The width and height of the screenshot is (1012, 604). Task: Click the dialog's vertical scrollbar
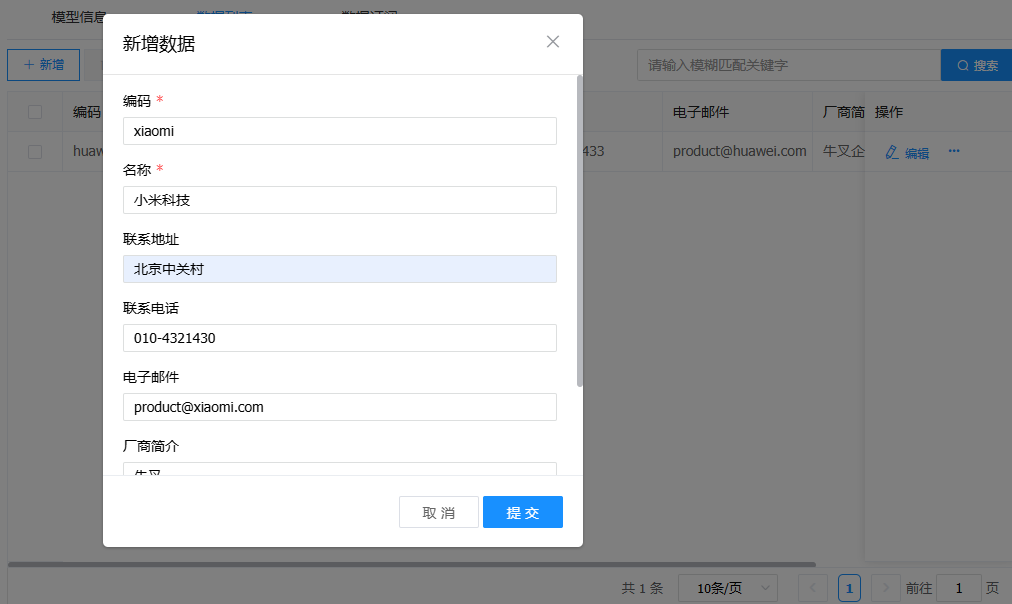point(580,230)
